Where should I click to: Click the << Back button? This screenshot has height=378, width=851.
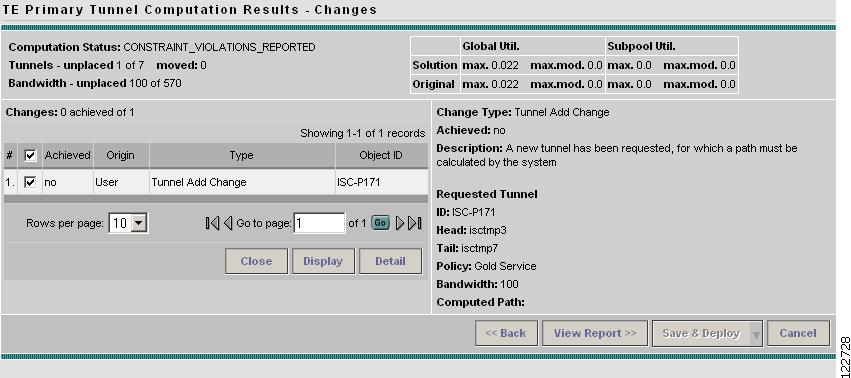click(506, 333)
